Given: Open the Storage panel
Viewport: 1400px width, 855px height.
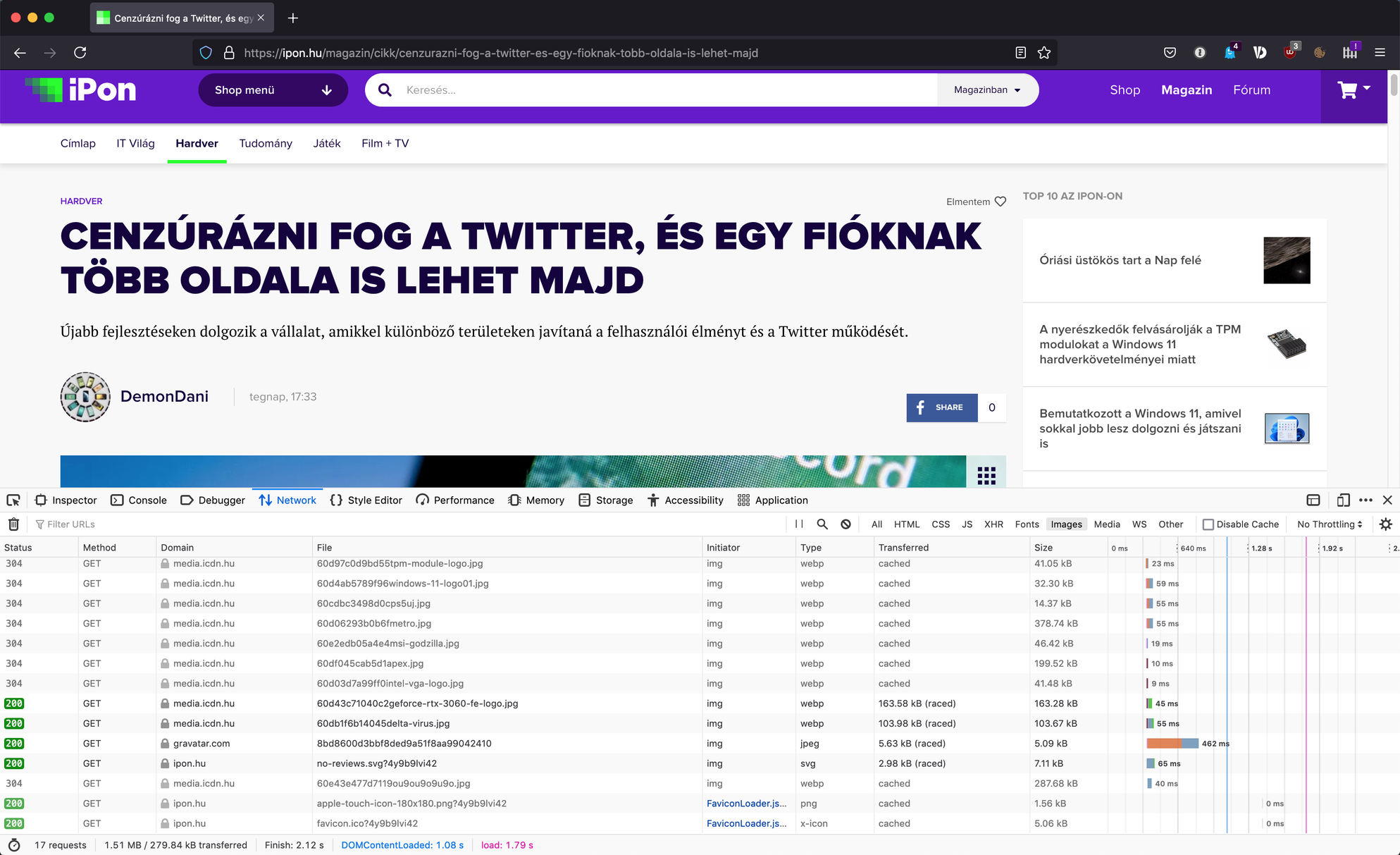Looking at the screenshot, I should coord(606,500).
